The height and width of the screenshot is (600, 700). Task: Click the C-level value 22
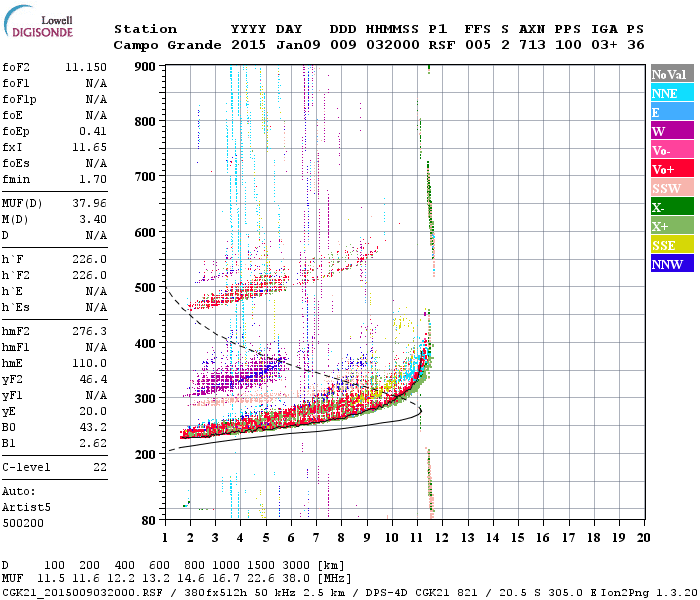[x=100, y=467]
